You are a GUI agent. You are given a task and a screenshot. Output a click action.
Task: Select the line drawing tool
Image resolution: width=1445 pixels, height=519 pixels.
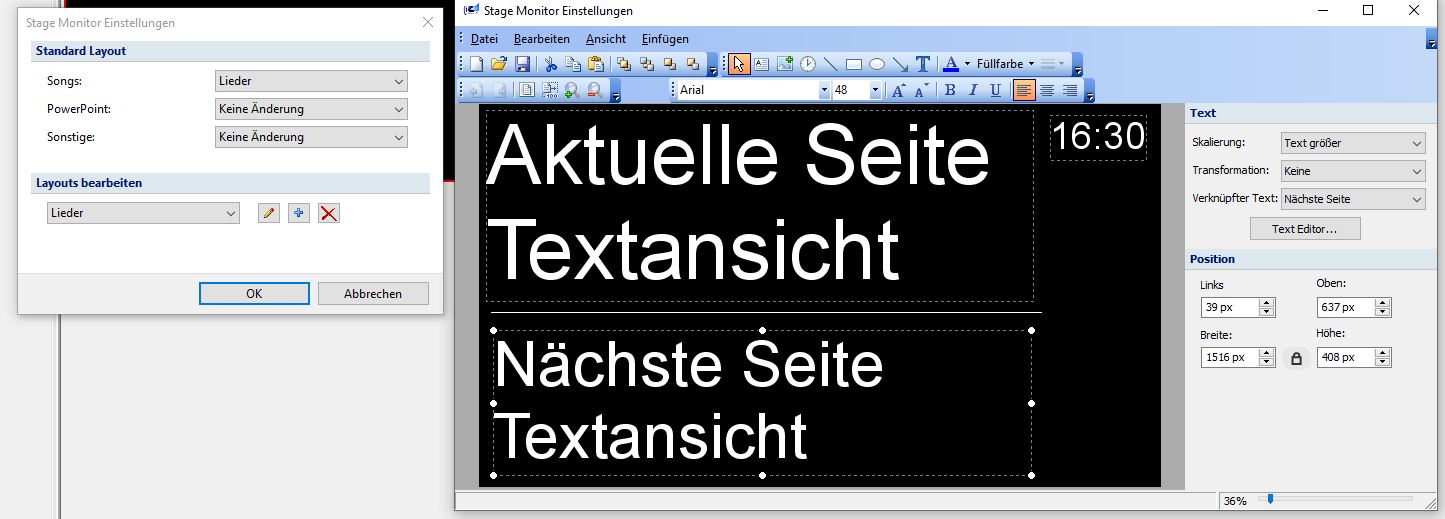(830, 64)
